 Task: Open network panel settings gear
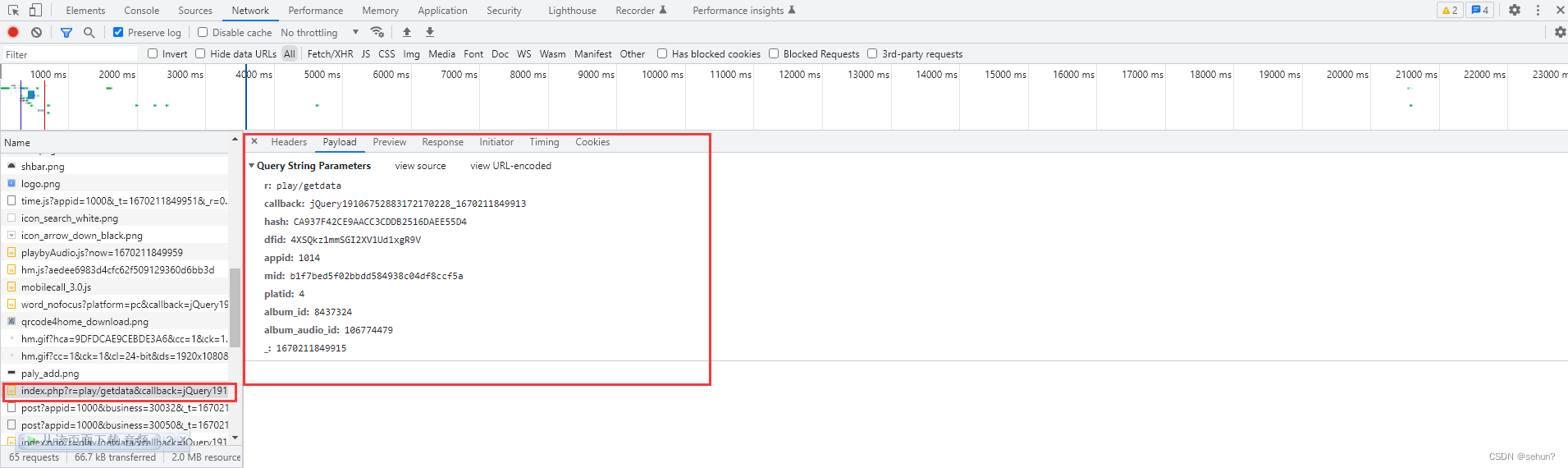(1560, 32)
